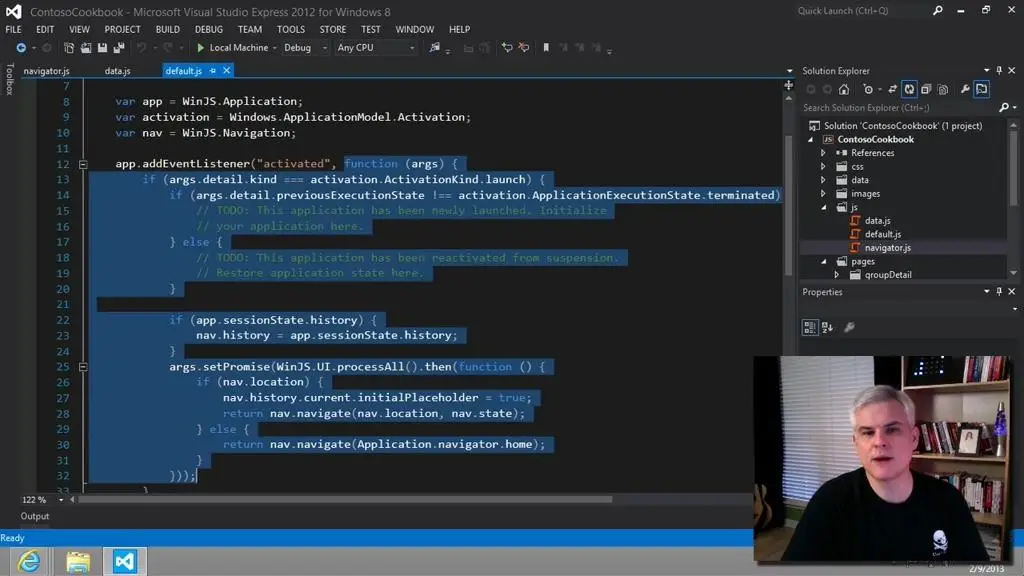
Task: Click the Home icon in Solution Explorer
Action: pyautogui.click(x=844, y=89)
